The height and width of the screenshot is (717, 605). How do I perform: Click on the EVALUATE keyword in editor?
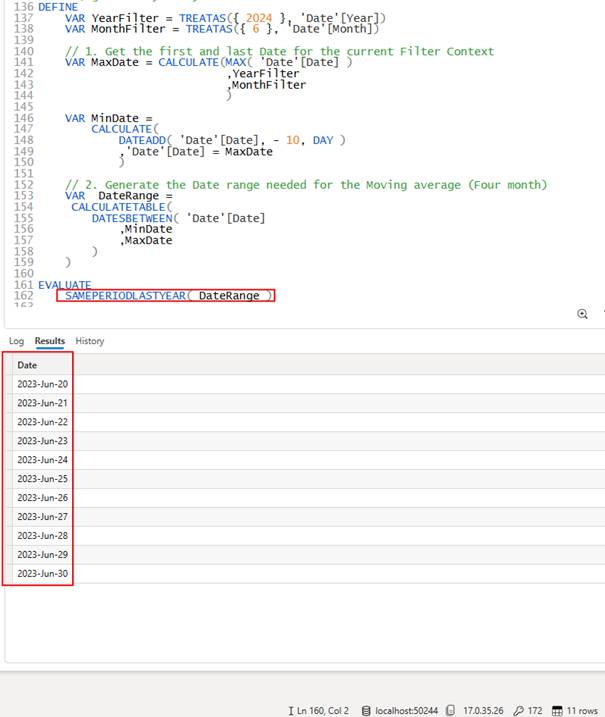pos(64,285)
